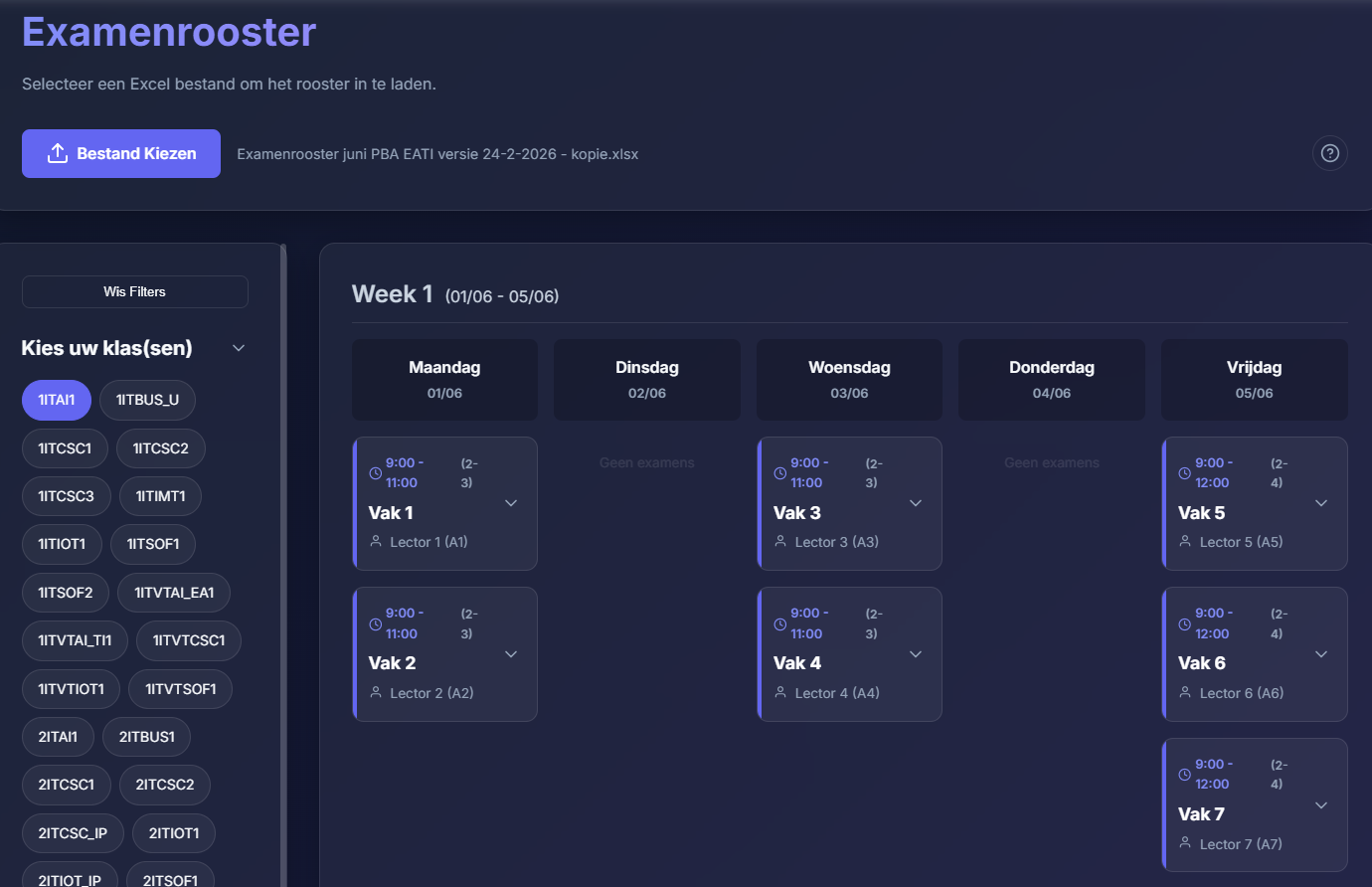Select the Donderdag 04/06 day header
This screenshot has width=1372, height=887.
click(1052, 380)
